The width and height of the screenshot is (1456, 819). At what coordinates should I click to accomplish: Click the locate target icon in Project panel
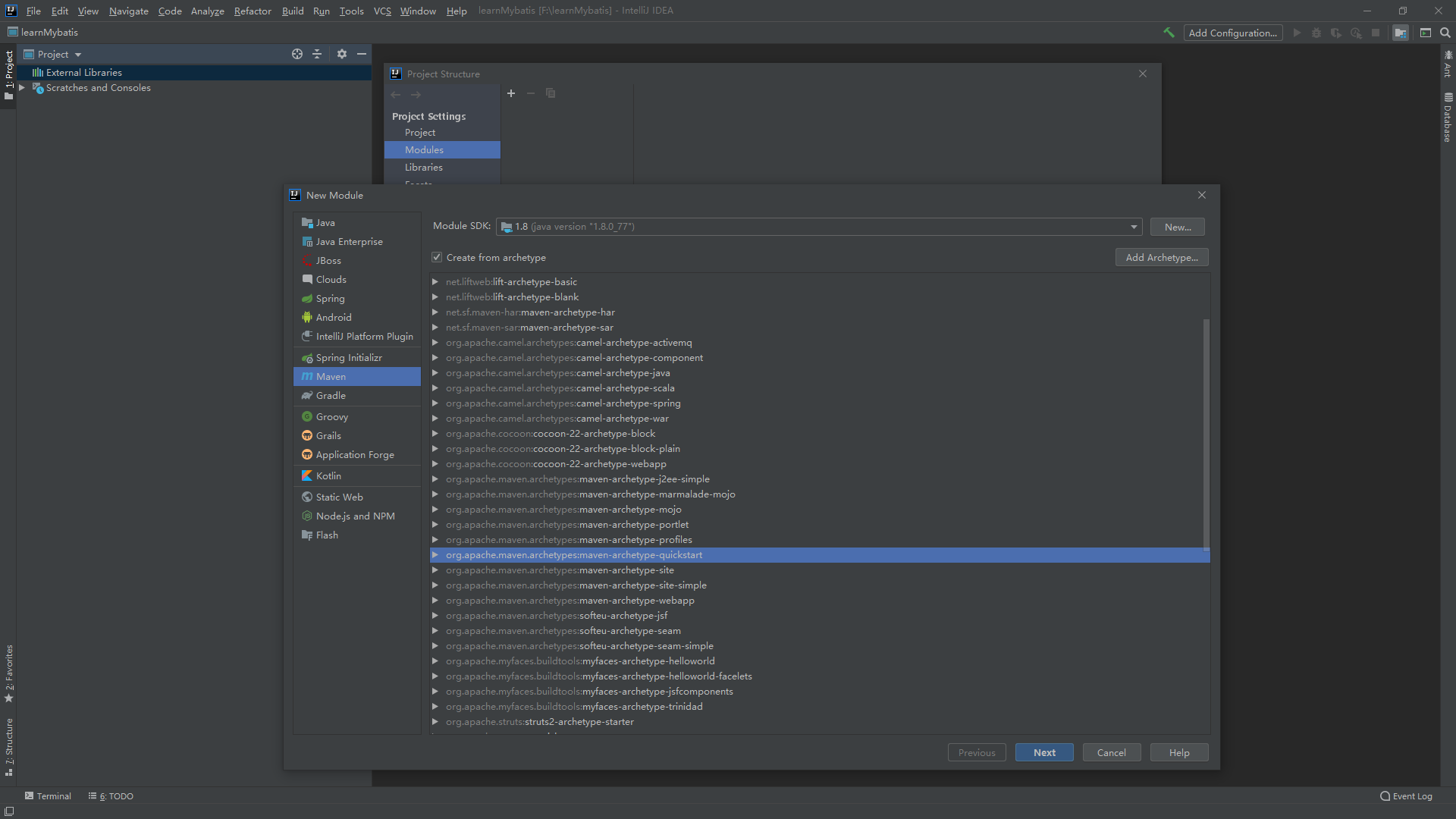pos(297,54)
